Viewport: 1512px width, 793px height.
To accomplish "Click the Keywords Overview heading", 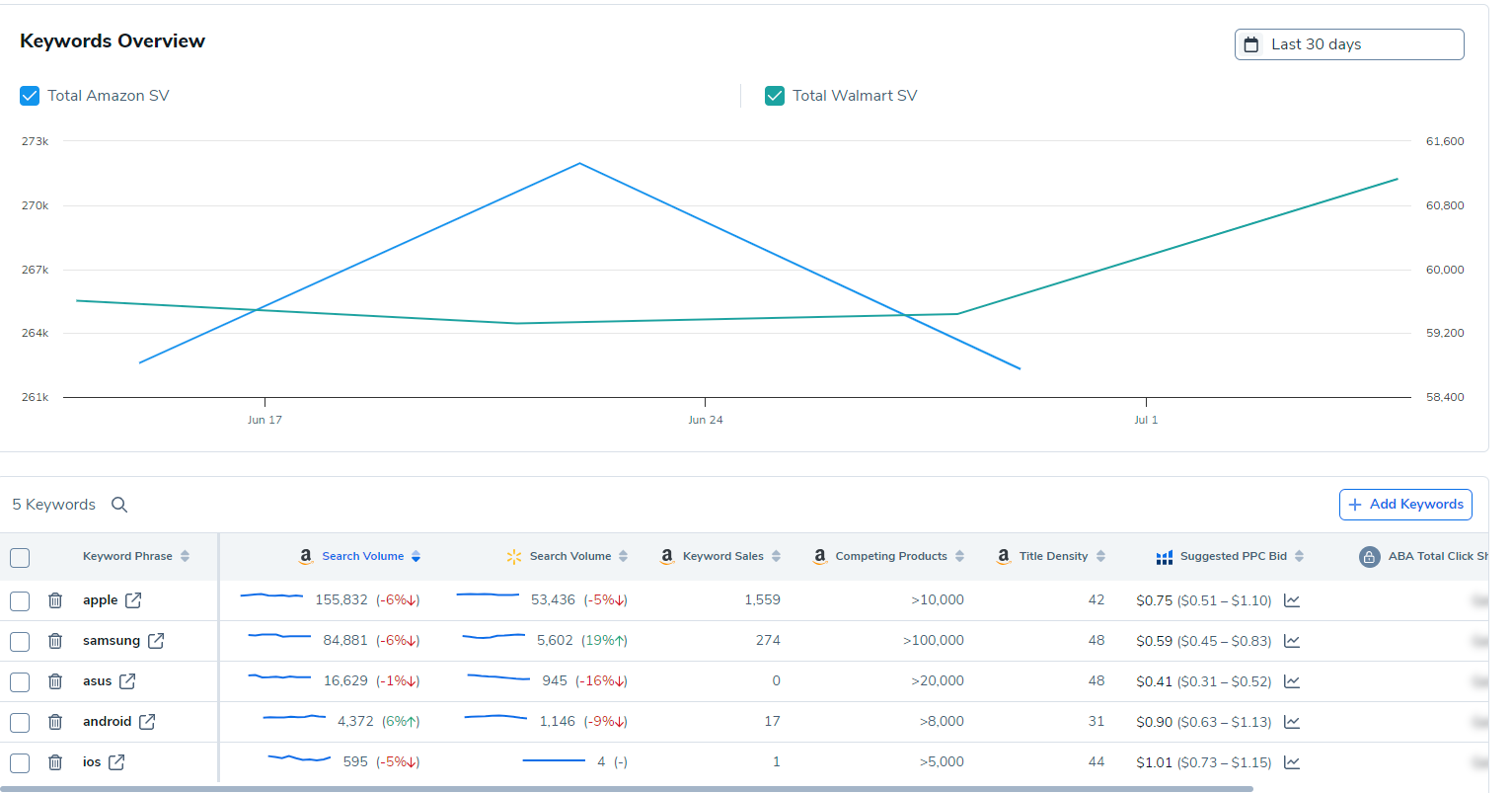I will pyautogui.click(x=113, y=41).
